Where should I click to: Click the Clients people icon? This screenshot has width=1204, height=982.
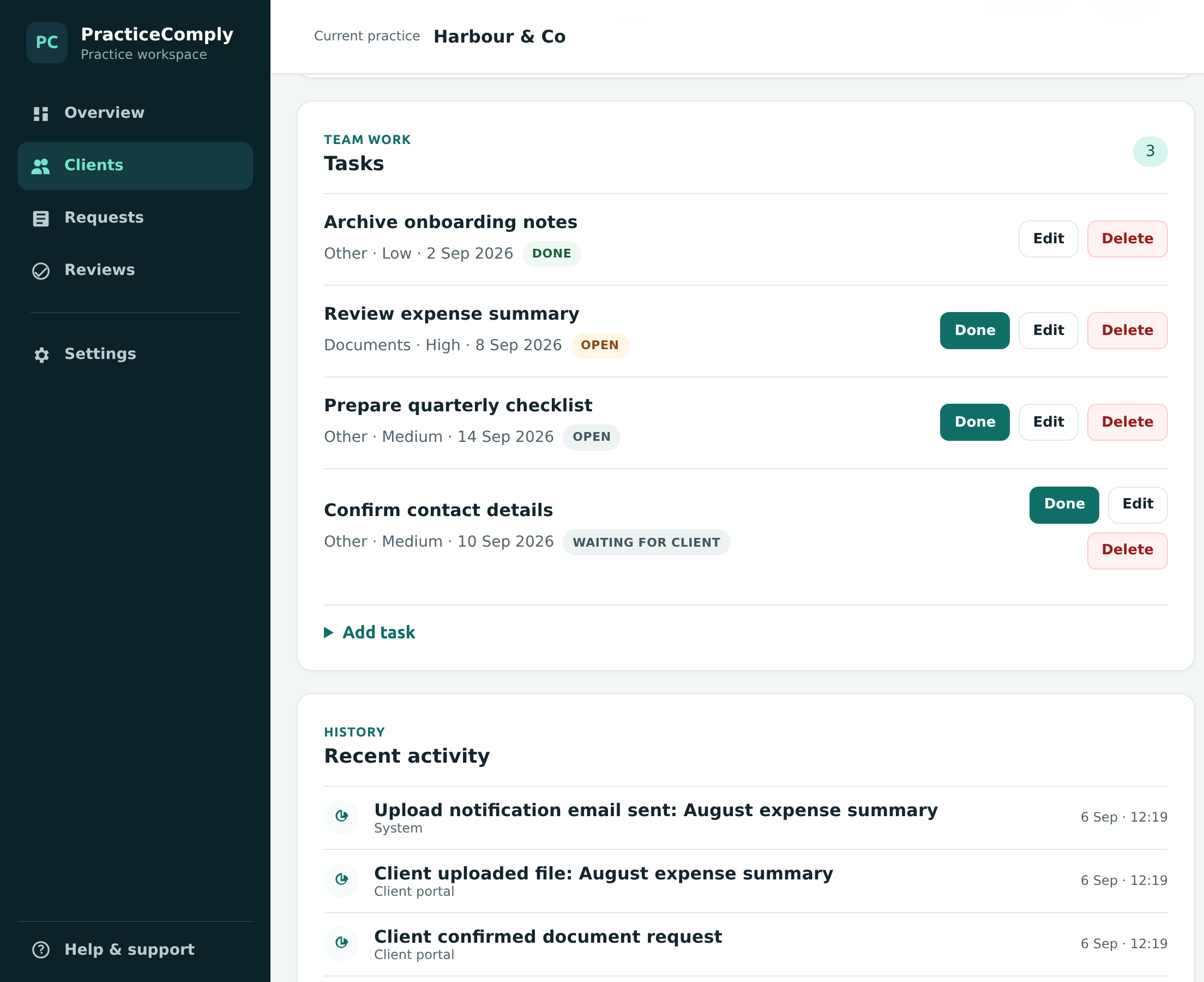41,166
